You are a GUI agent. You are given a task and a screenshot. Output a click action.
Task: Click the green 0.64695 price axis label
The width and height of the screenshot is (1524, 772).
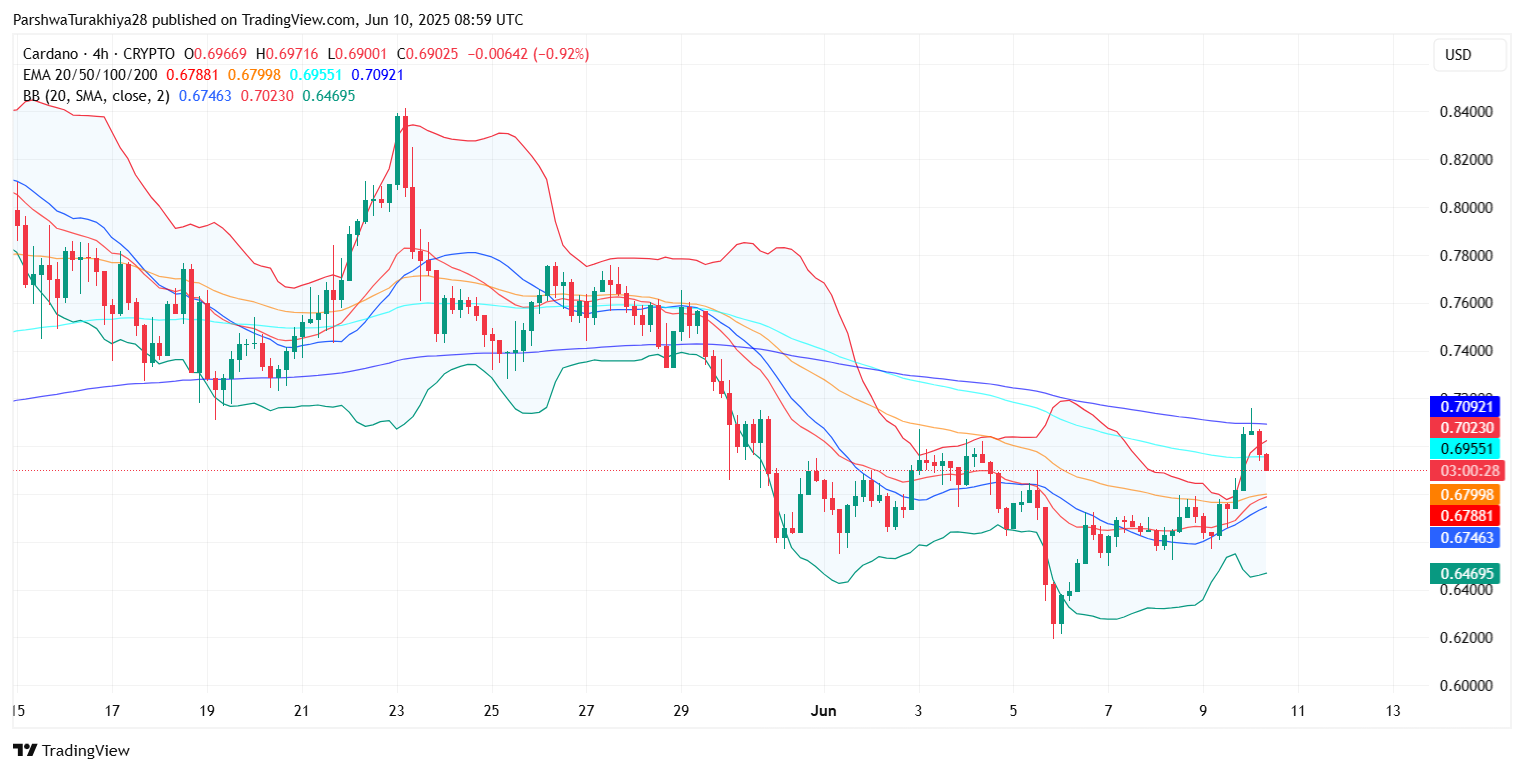[x=1467, y=574]
